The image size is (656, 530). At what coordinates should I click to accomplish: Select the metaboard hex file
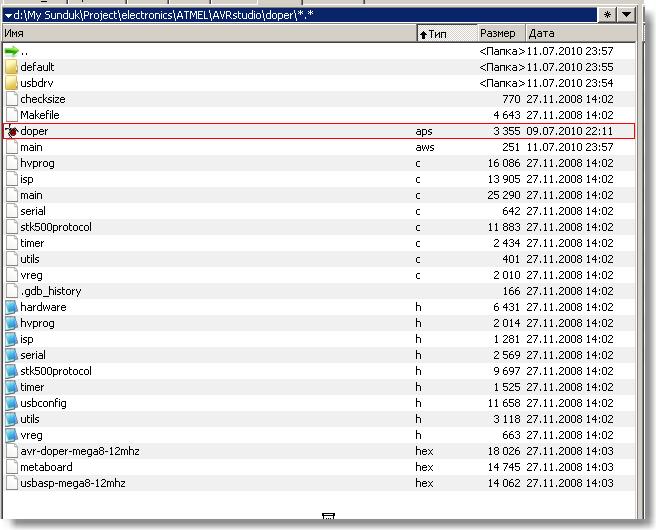[x=46, y=467]
